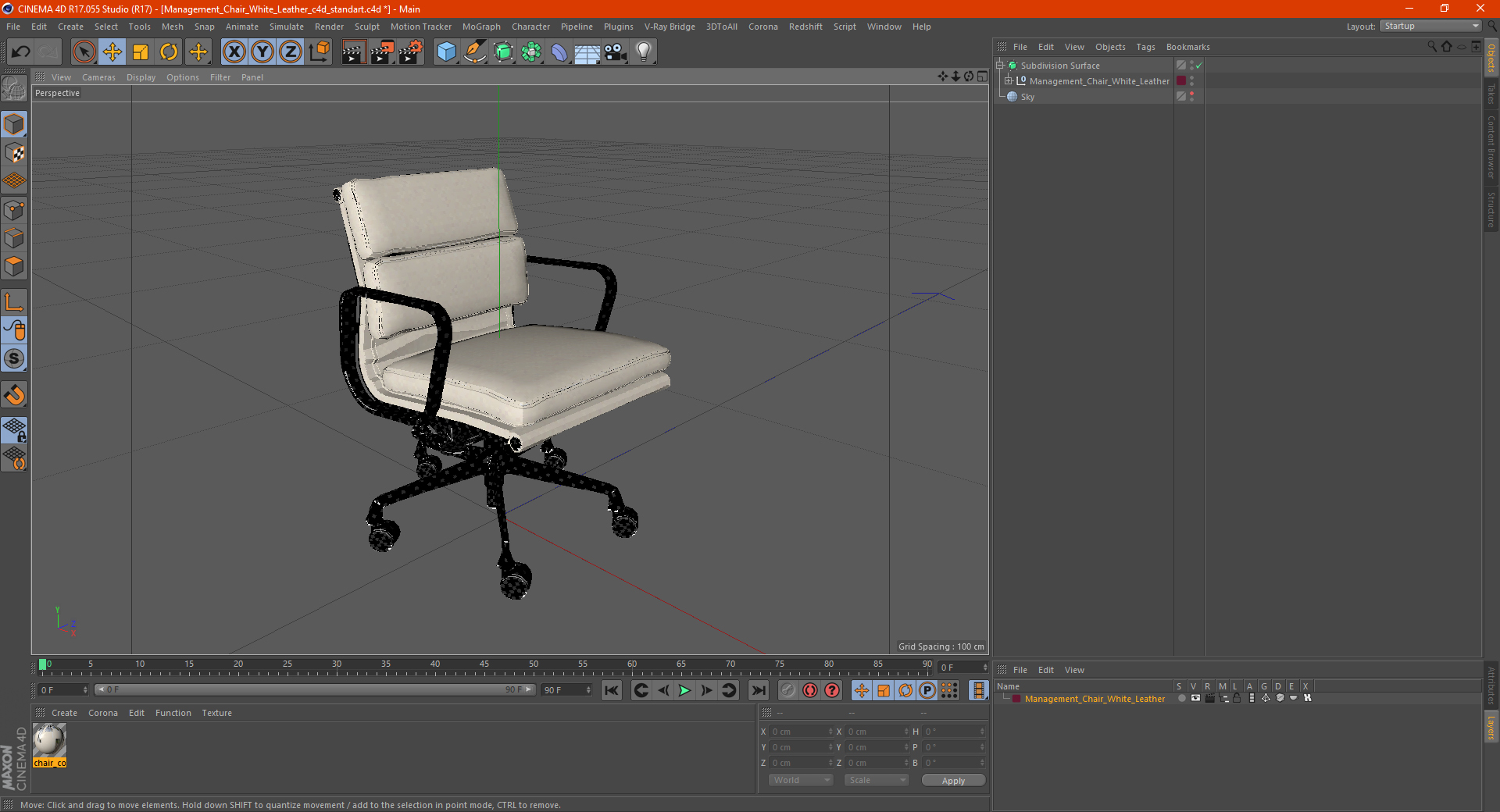1500x812 pixels.
Task: Render the current view clapperboard
Action: tap(353, 52)
